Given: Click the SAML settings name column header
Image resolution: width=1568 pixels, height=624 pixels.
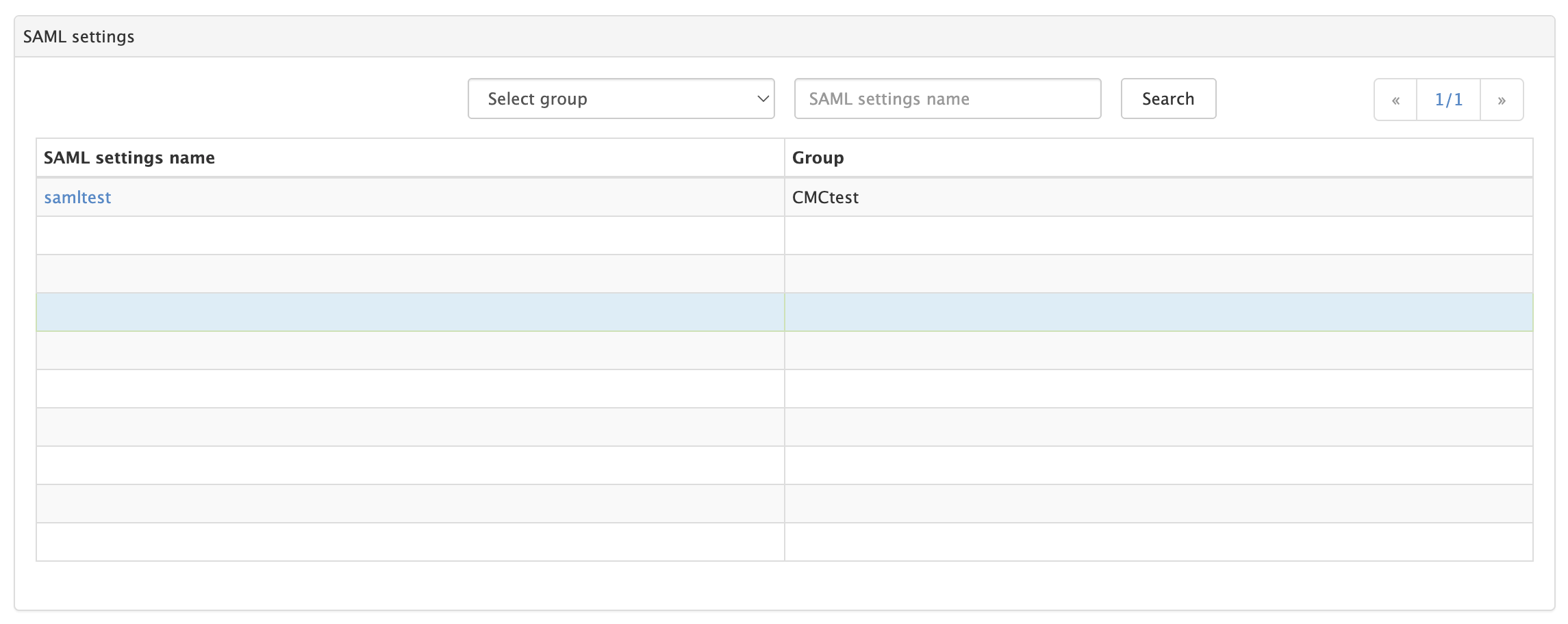Looking at the screenshot, I should (x=129, y=158).
